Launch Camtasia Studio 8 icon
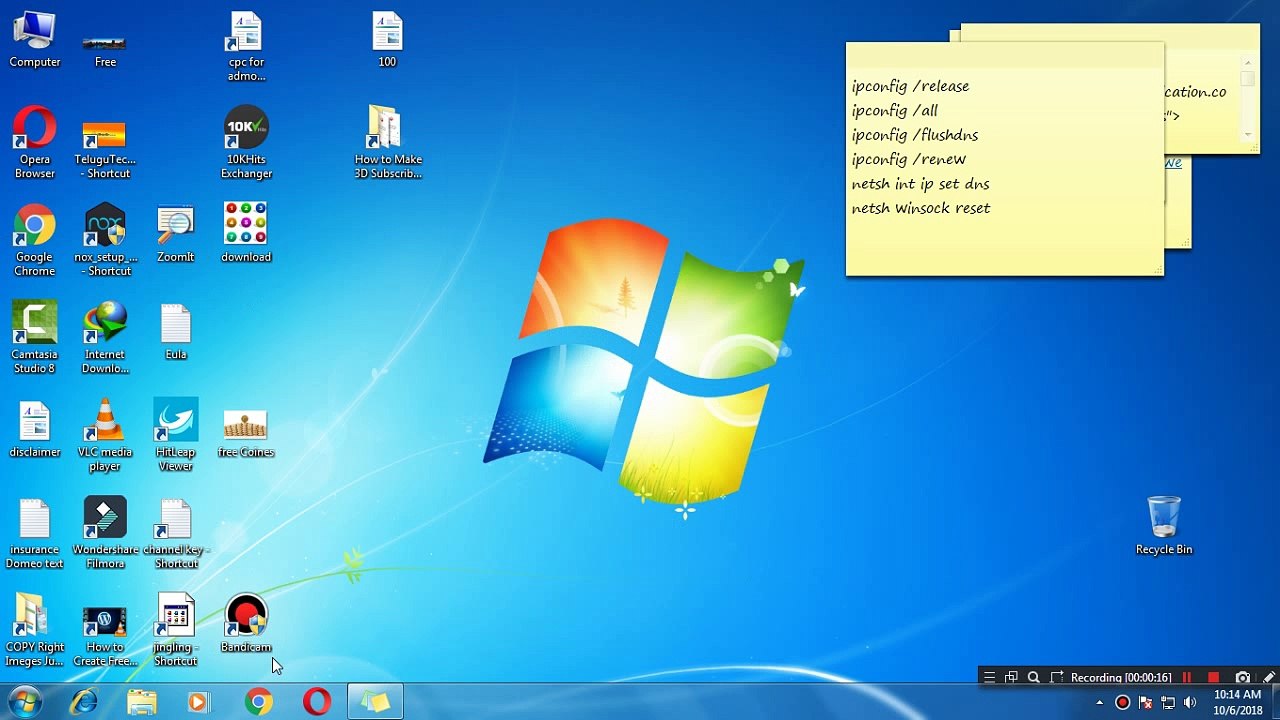 [35, 338]
